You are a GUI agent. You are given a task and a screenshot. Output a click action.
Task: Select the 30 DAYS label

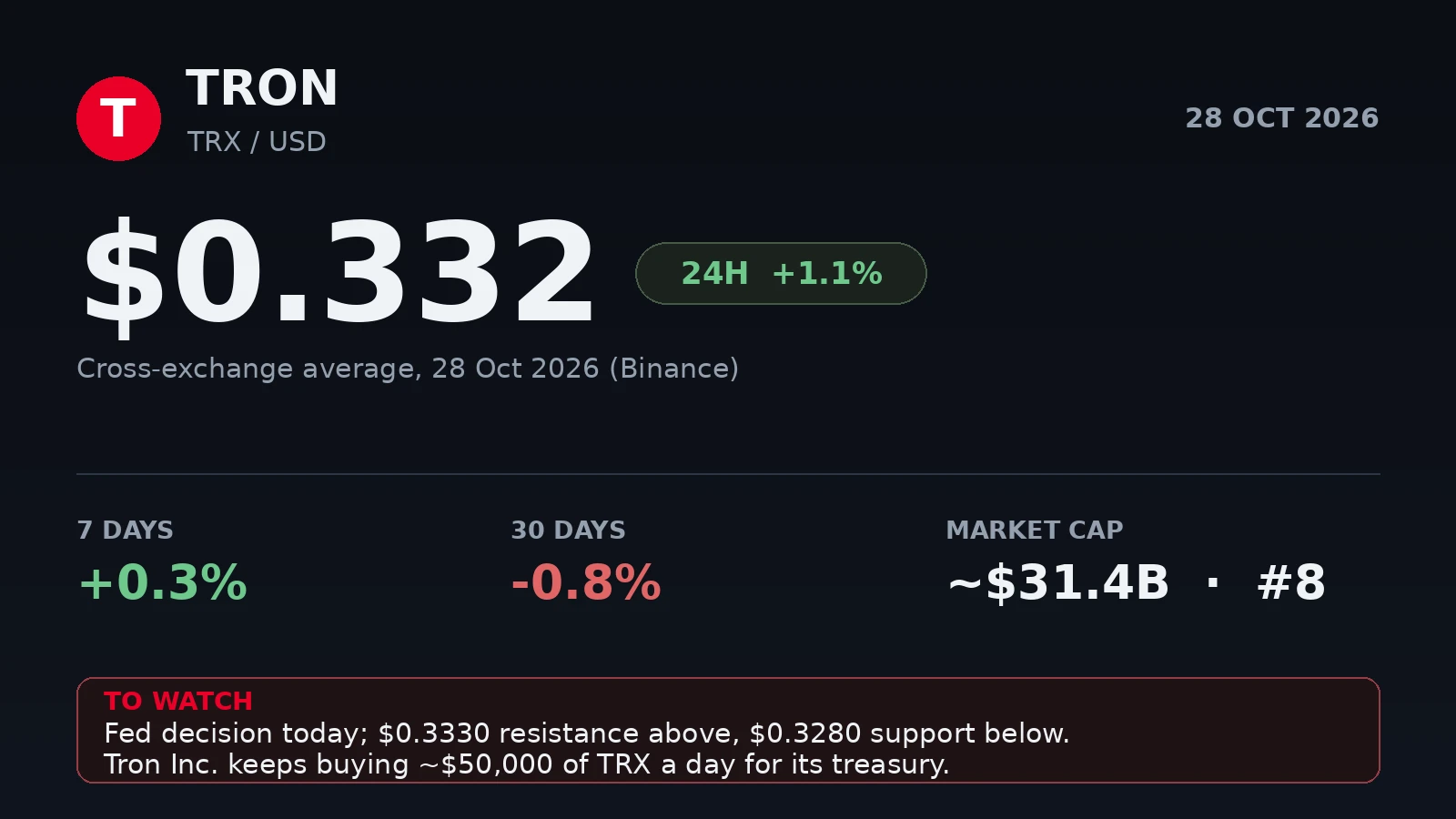tap(568, 531)
